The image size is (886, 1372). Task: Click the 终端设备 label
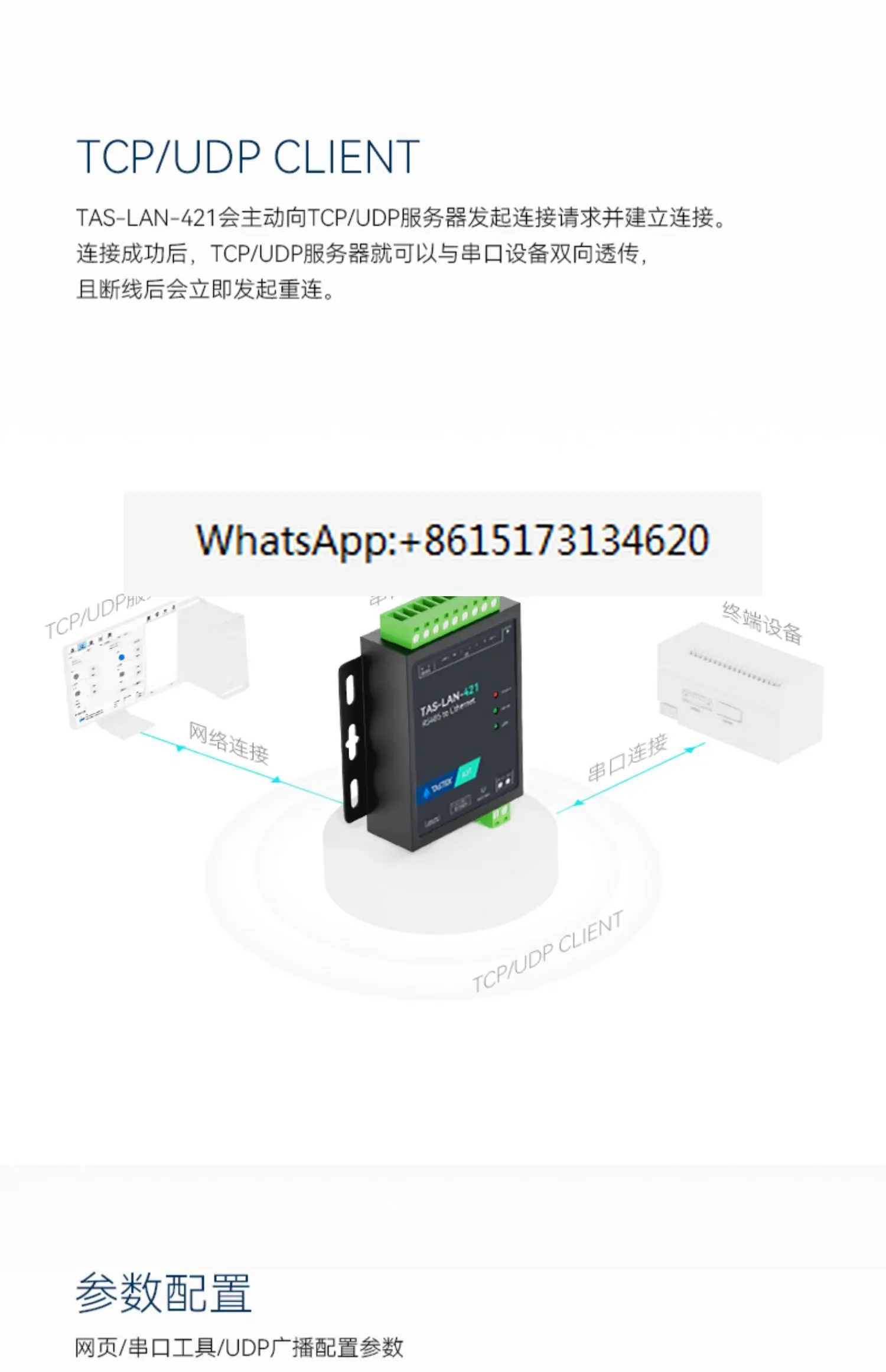click(762, 623)
